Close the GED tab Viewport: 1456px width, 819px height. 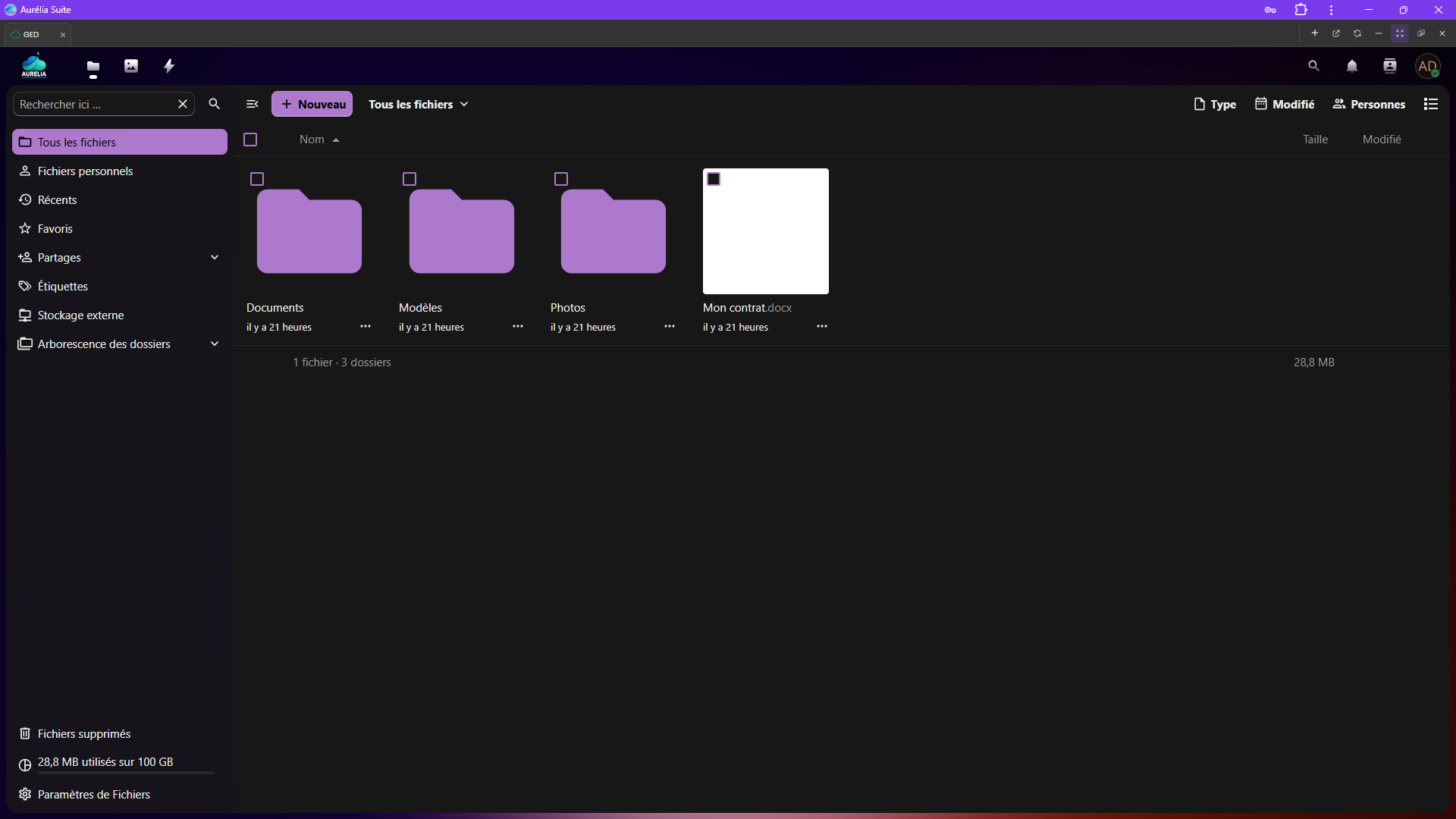pos(63,35)
